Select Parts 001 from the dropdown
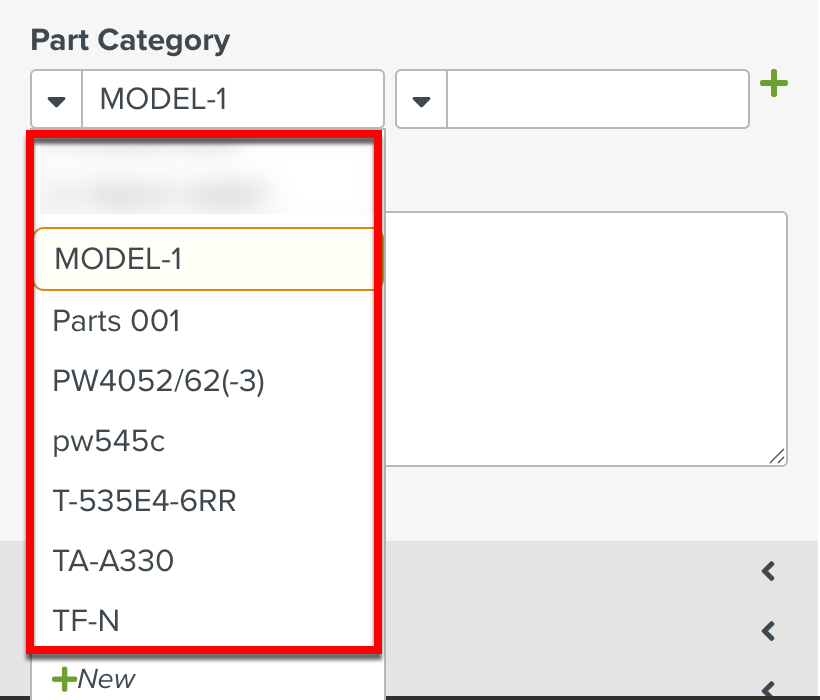This screenshot has height=700, width=820. [116, 321]
